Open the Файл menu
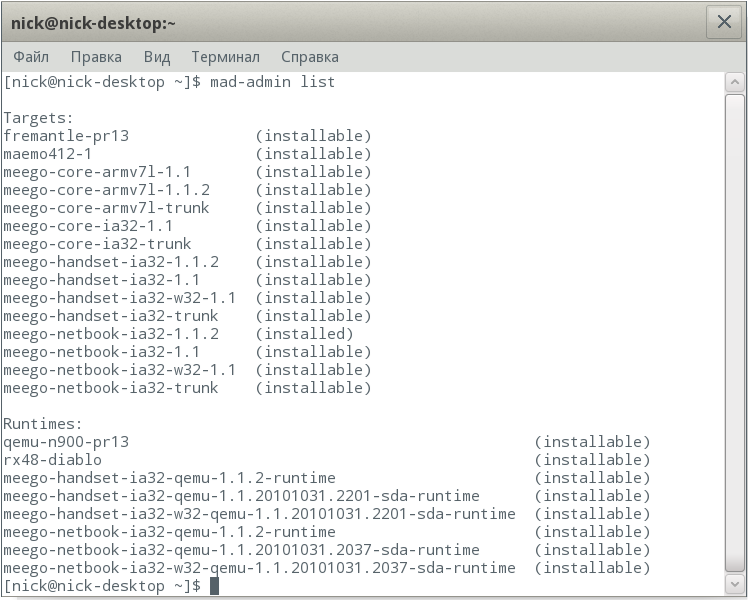The width and height of the screenshot is (748, 600). [31, 57]
